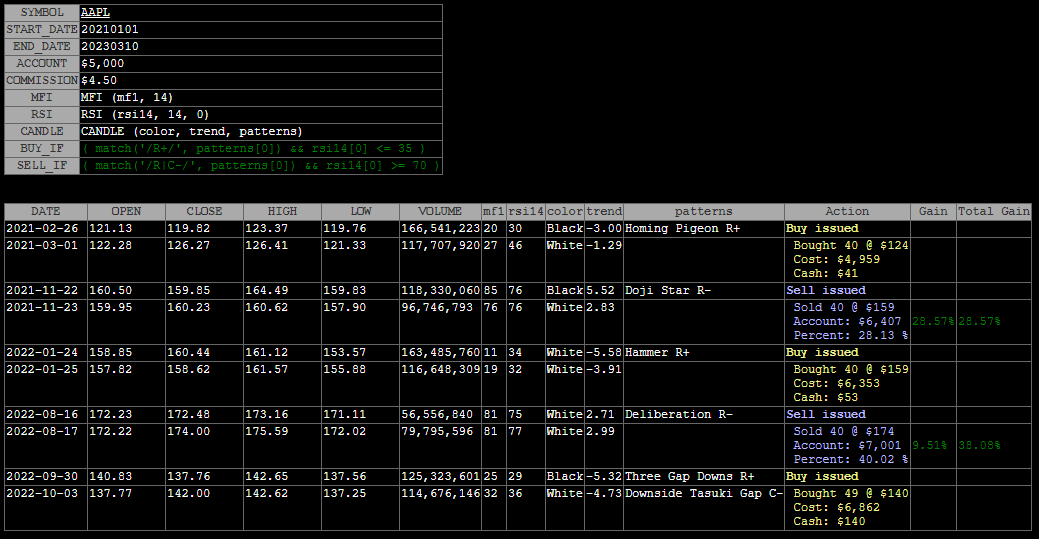Click the 38.08% total gain value

(979, 446)
